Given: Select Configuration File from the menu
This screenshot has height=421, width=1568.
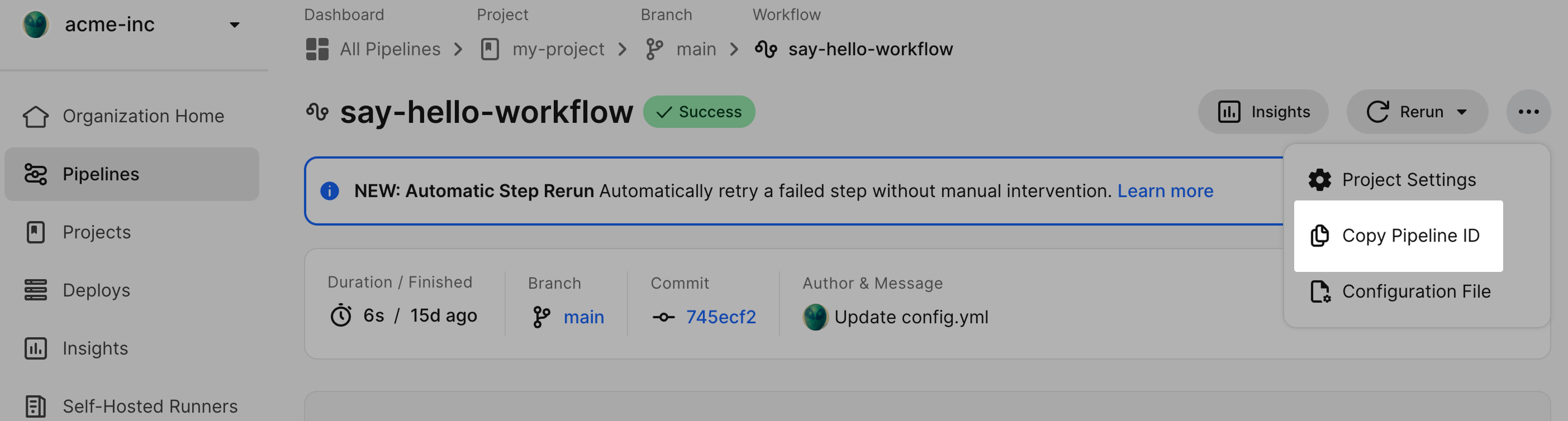Looking at the screenshot, I should (1416, 291).
